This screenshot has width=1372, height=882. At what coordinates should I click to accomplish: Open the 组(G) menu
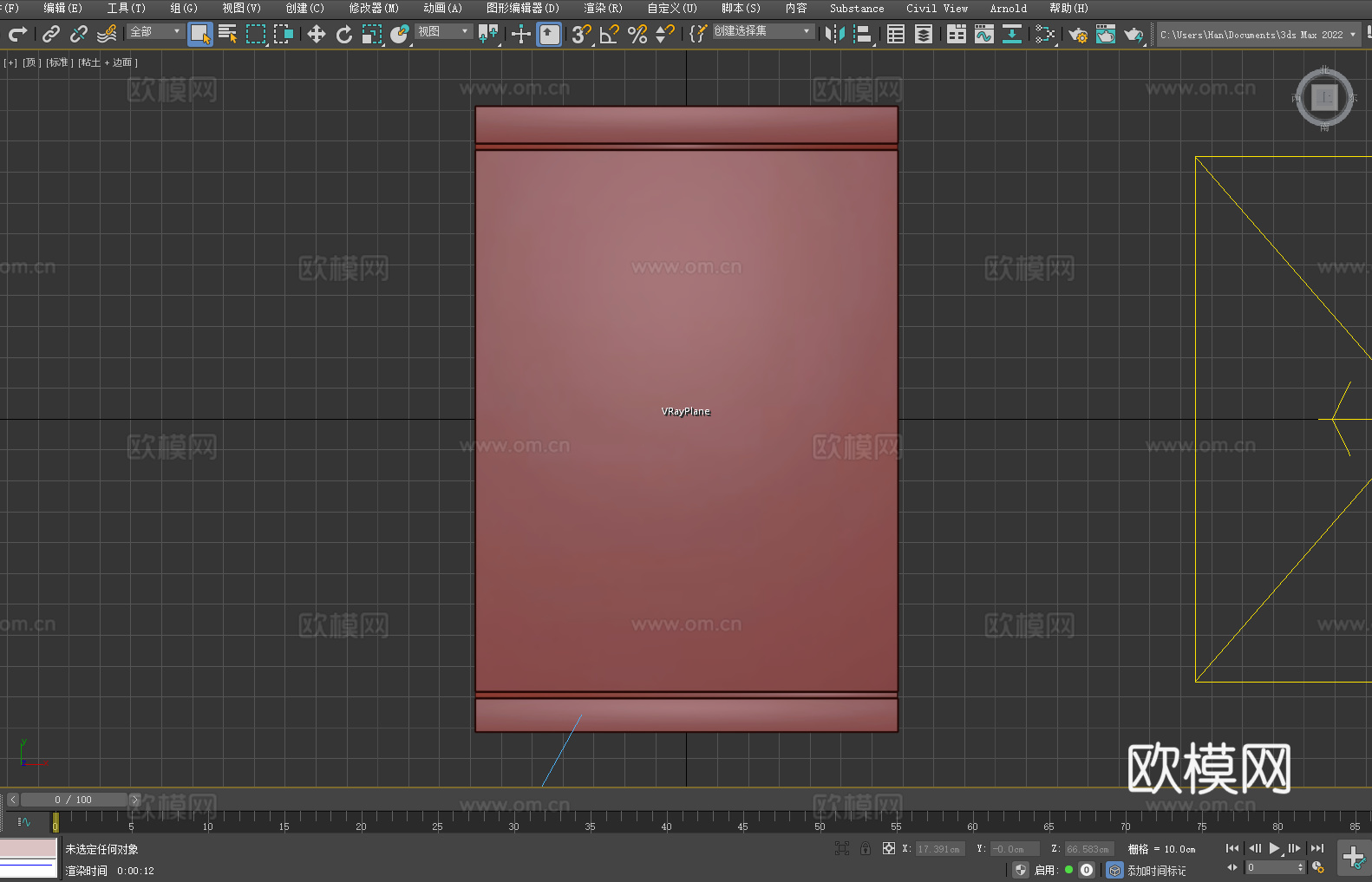click(184, 8)
